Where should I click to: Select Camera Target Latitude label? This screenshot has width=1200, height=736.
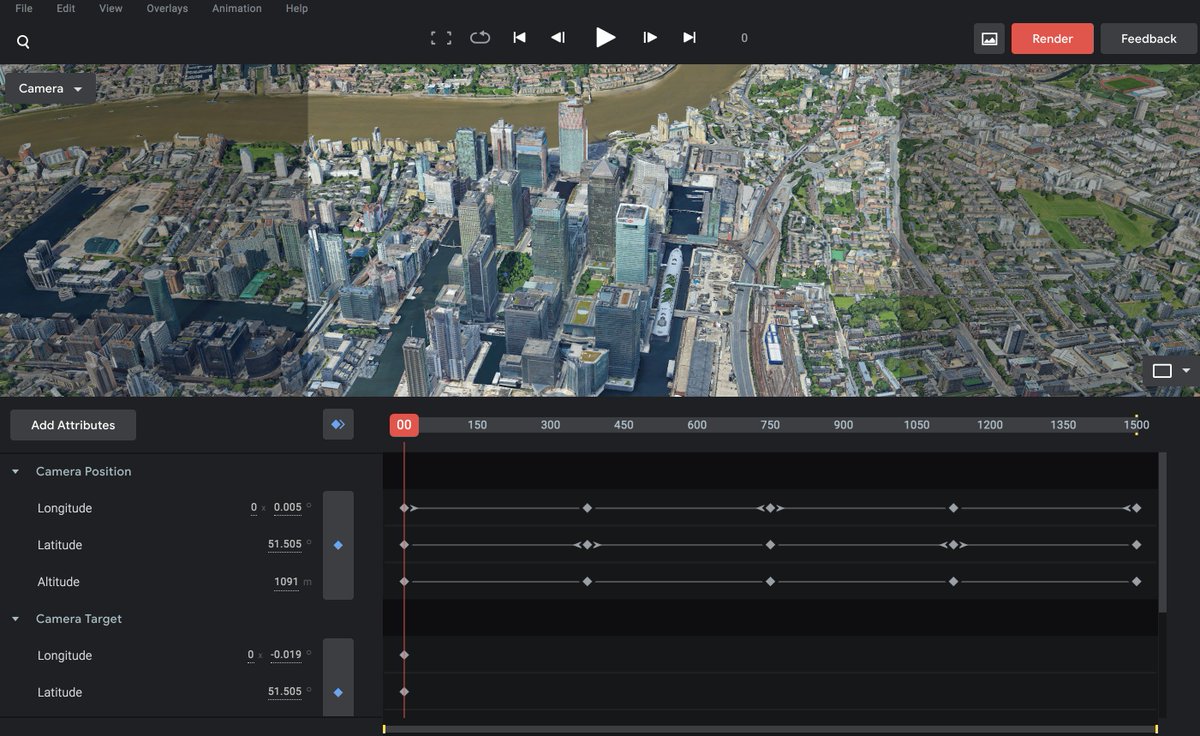pos(60,692)
